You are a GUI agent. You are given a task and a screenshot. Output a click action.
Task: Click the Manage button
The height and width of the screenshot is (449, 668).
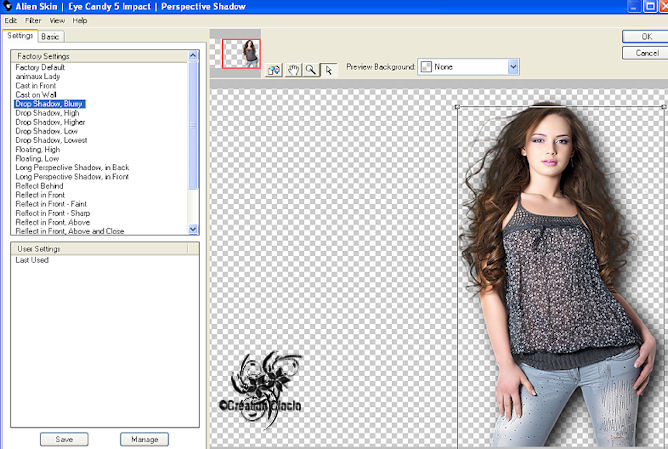144,439
